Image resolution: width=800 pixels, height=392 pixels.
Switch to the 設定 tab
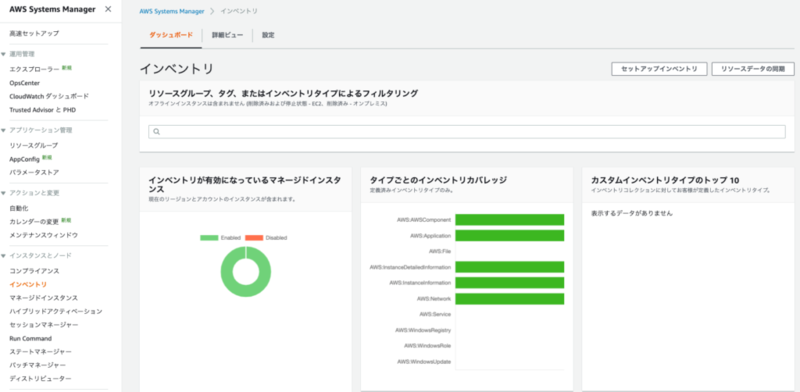click(x=268, y=35)
